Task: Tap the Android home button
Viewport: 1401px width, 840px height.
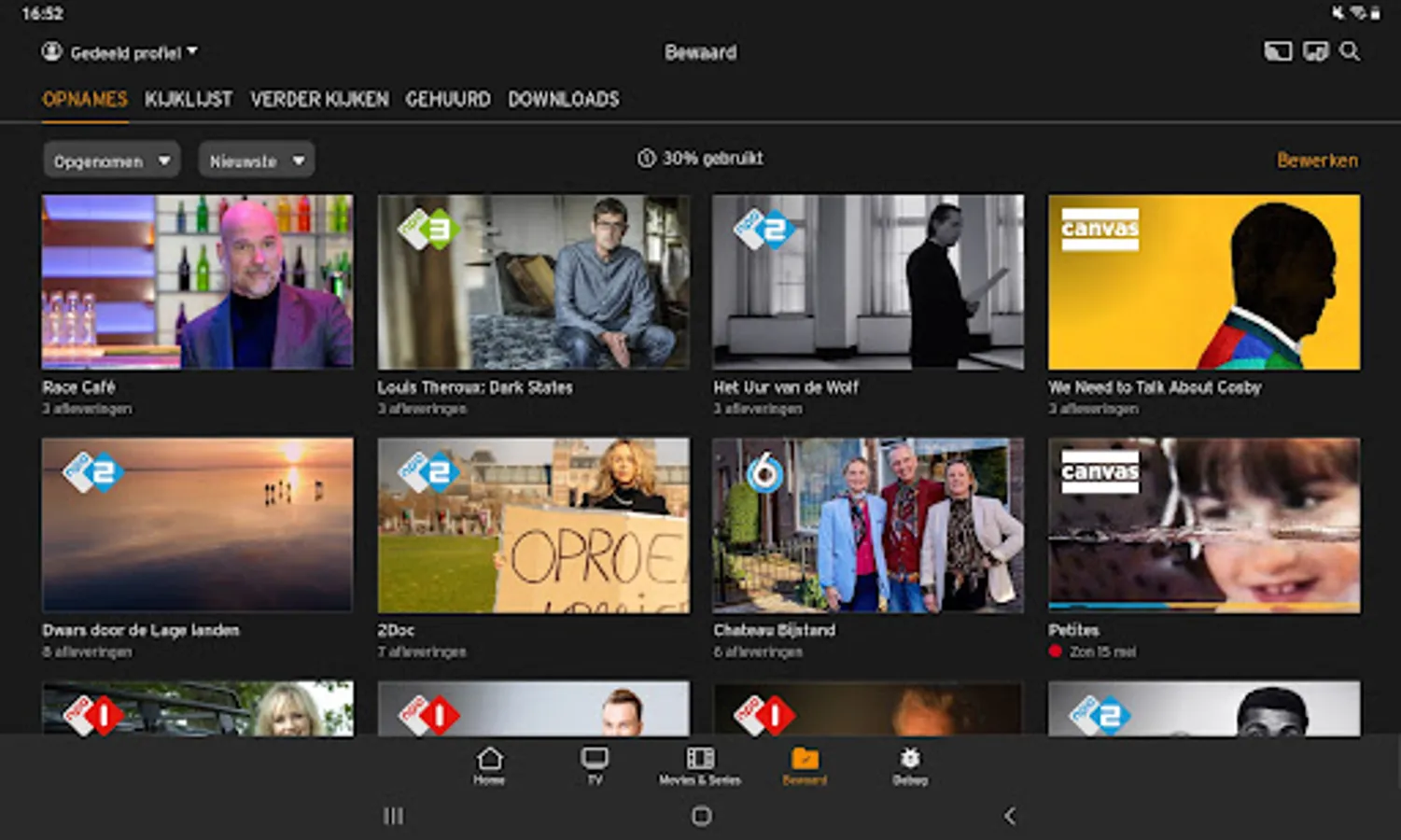Action: tap(702, 816)
